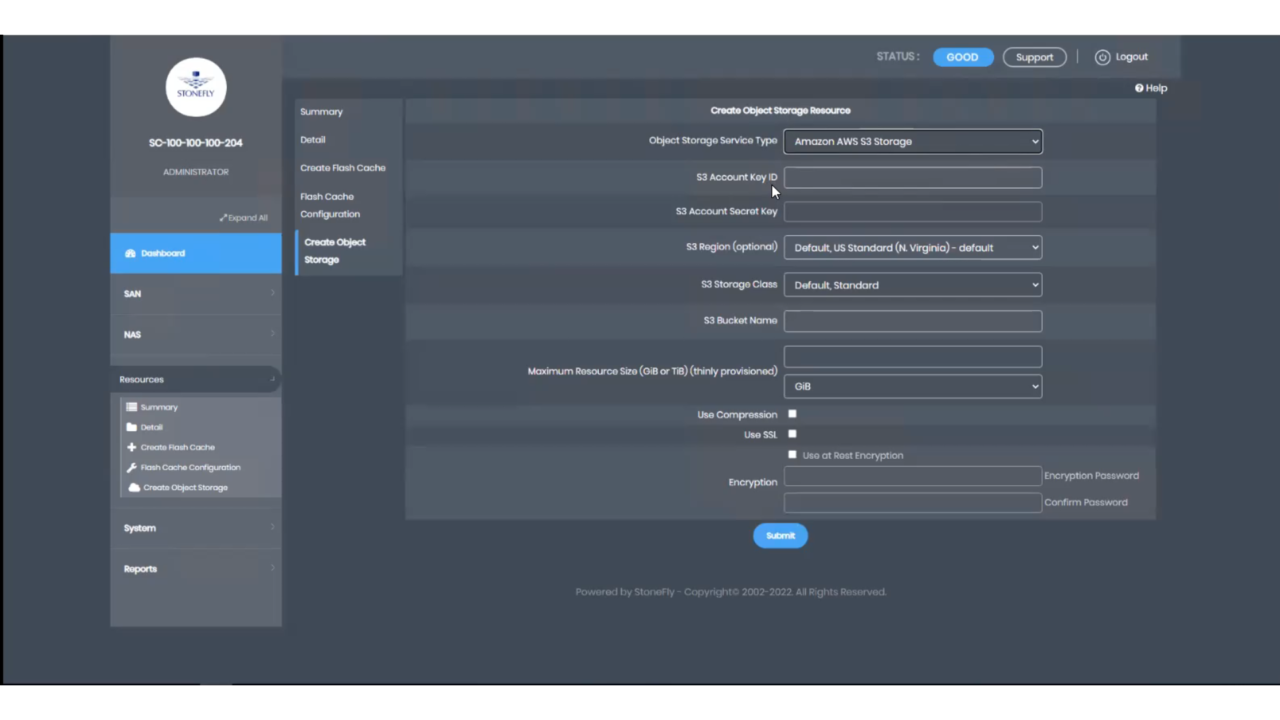Open the S3 Region dropdown
1280x720 pixels.
(x=912, y=247)
